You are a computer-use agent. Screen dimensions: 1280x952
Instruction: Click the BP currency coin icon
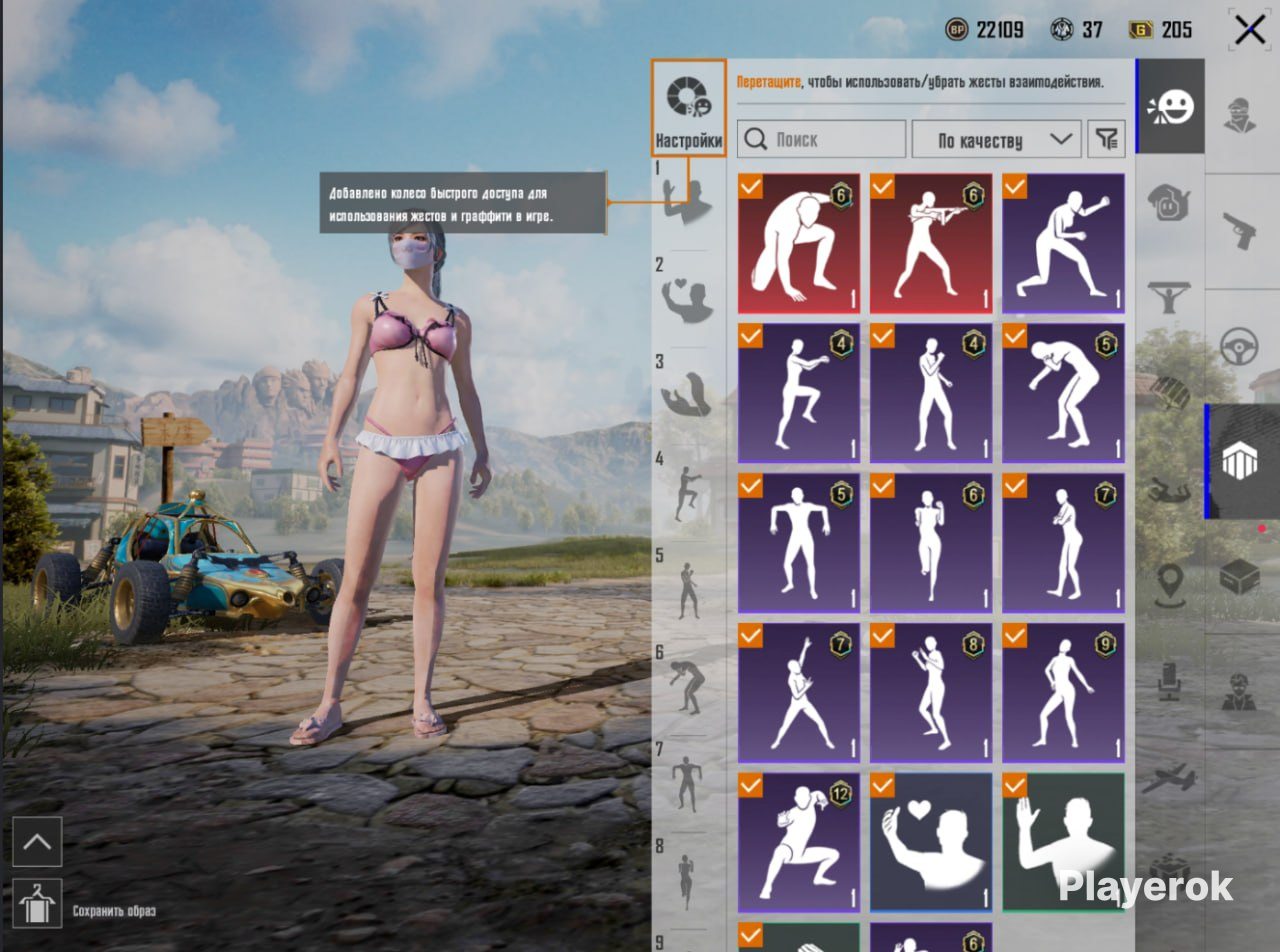pos(957,30)
